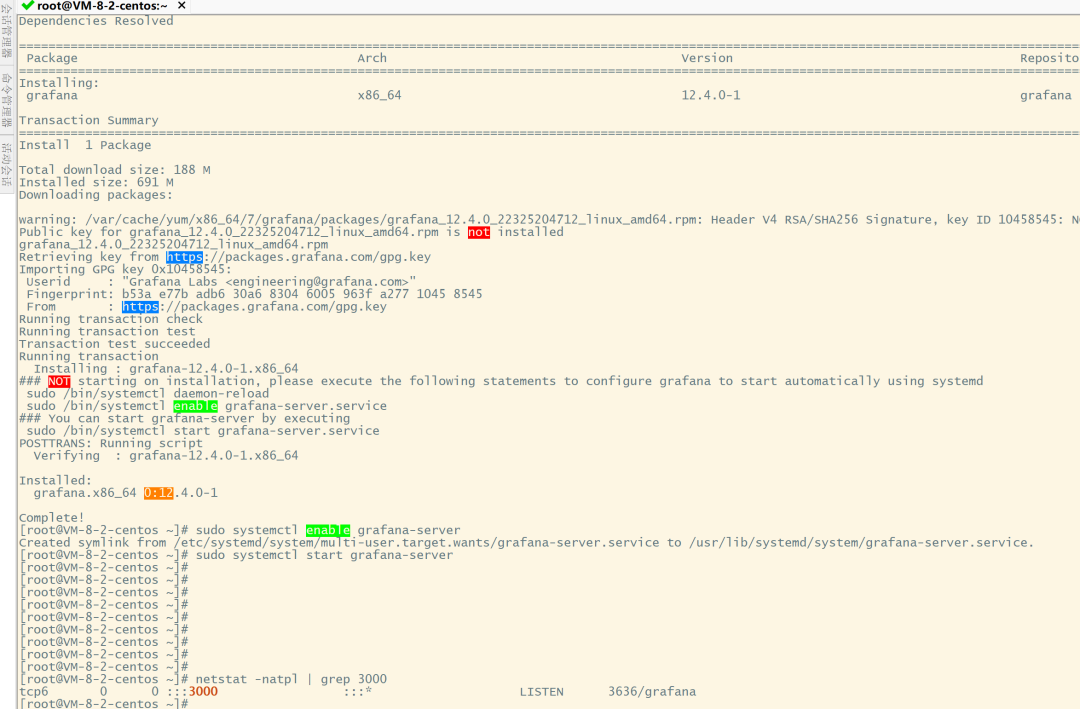Click 'Transaction test succeeded' line
The width and height of the screenshot is (1080, 709).
pyautogui.click(x=114, y=344)
